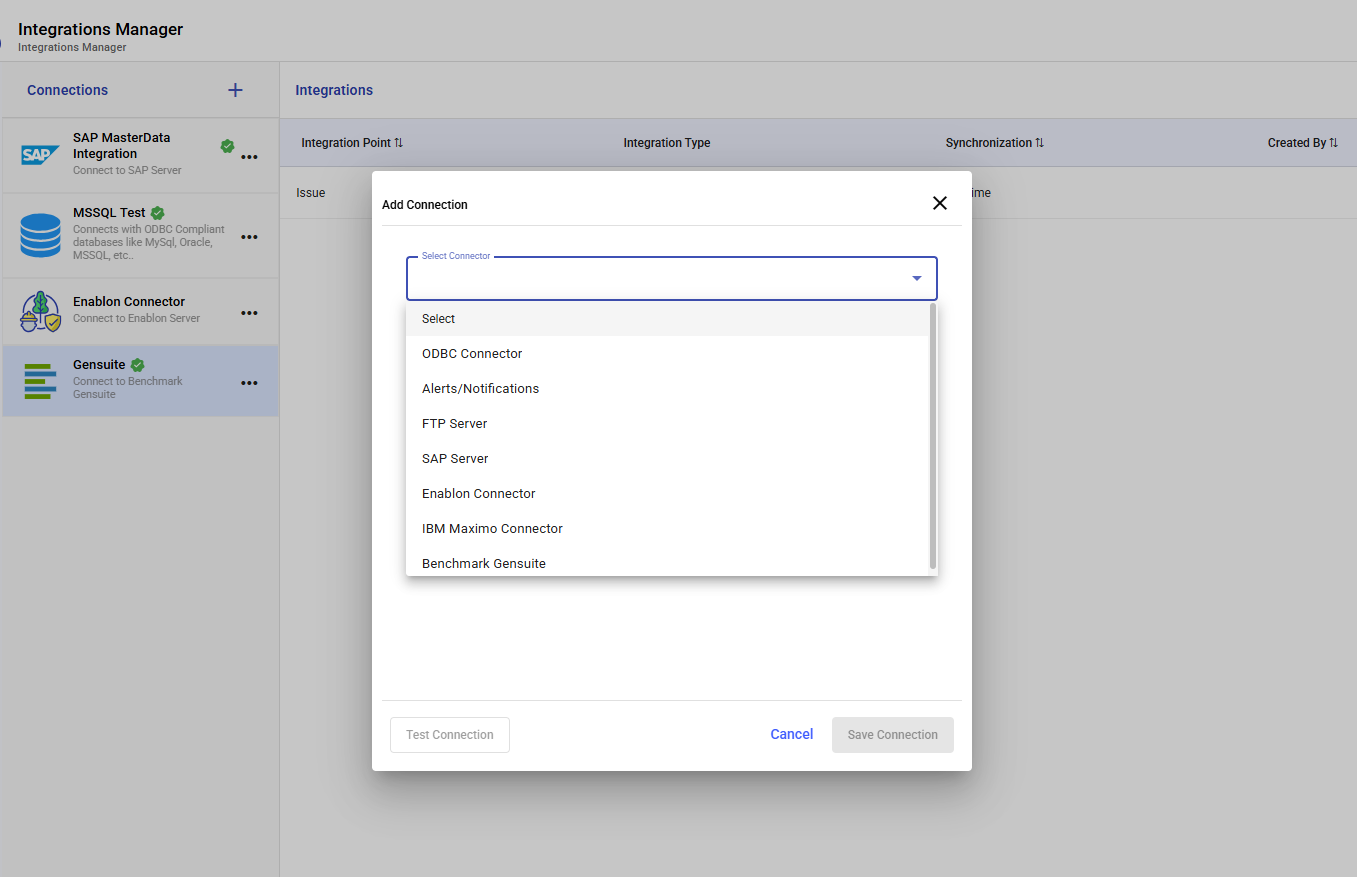
Task: Choose ODBC Connector from the list
Action: click(668, 354)
